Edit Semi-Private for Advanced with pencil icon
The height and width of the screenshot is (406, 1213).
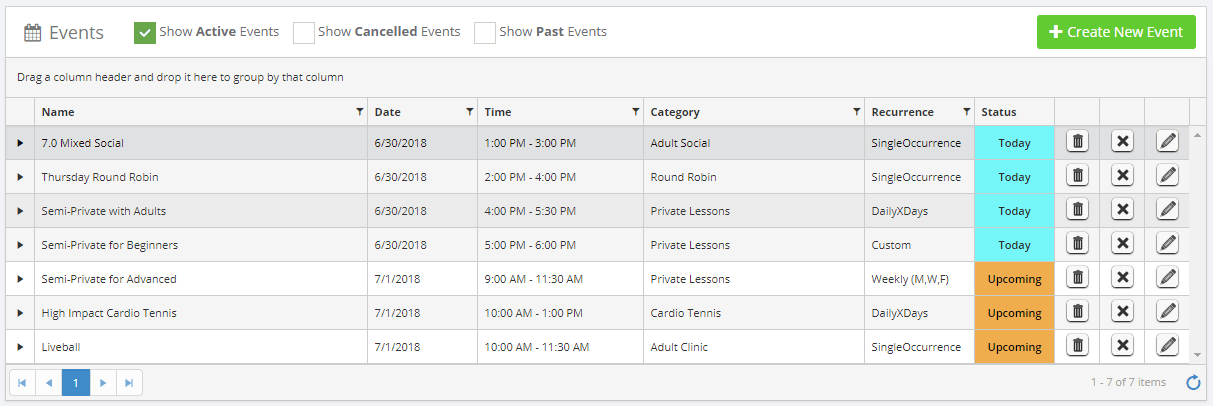click(1167, 278)
